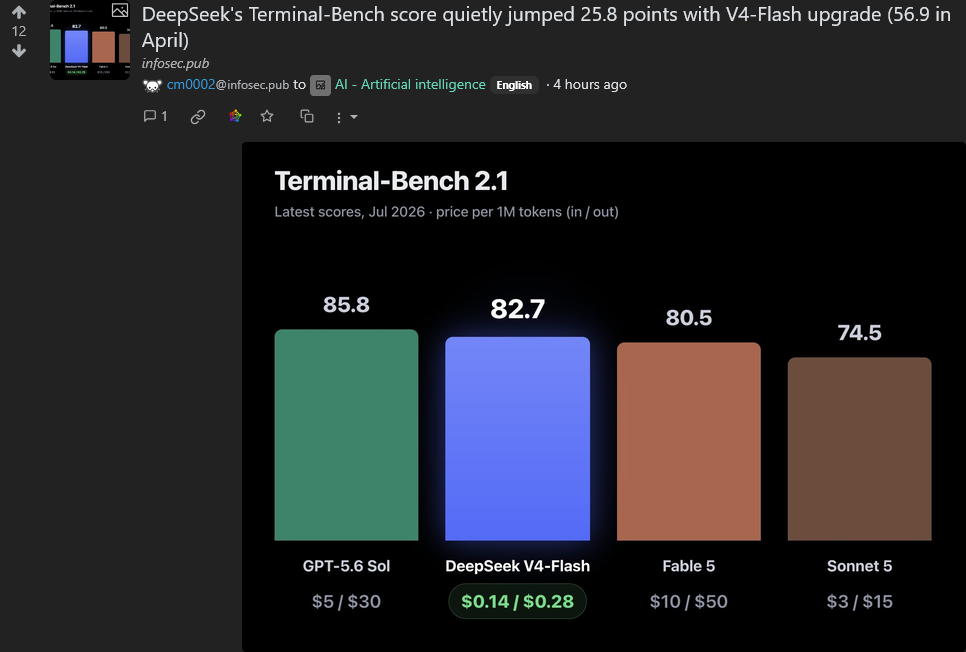Downvote the DeepSeek Terminal-Bench post
Image resolution: width=966 pixels, height=652 pixels.
pyautogui.click(x=19, y=51)
